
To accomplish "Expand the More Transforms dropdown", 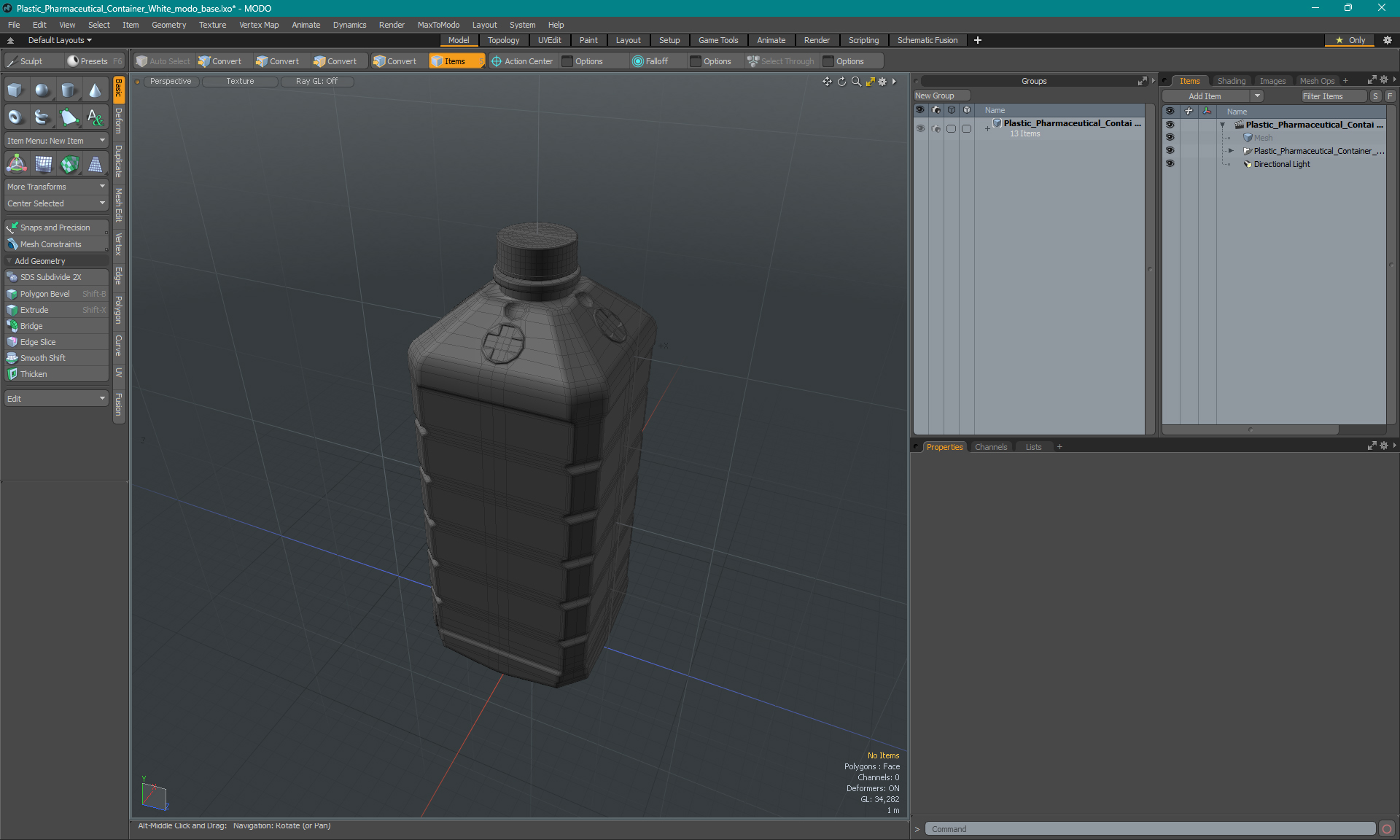I will coord(55,187).
